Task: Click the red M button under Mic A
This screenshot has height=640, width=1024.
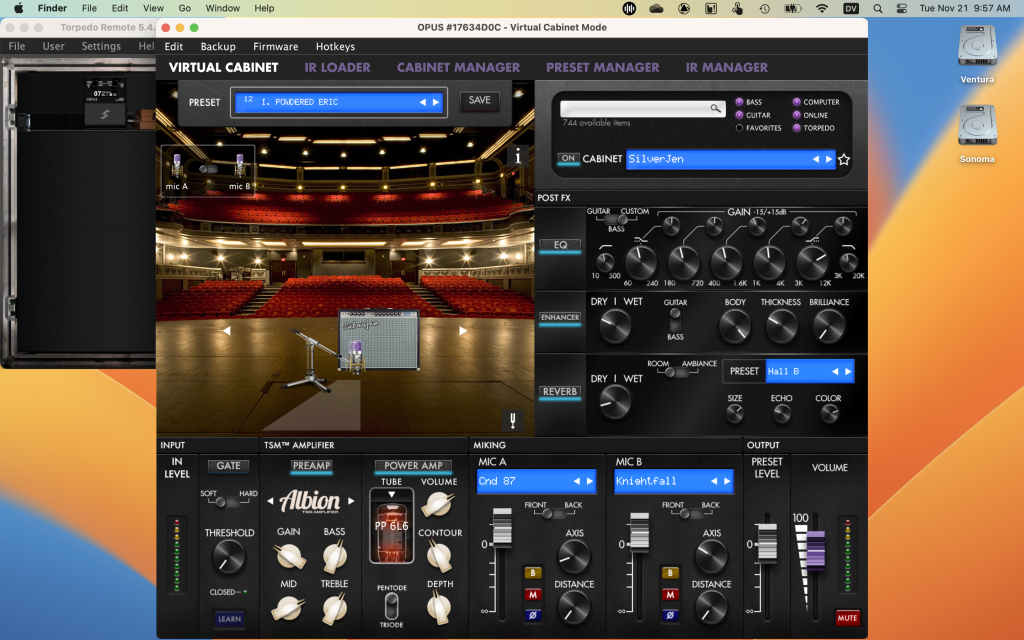Action: pos(532,595)
